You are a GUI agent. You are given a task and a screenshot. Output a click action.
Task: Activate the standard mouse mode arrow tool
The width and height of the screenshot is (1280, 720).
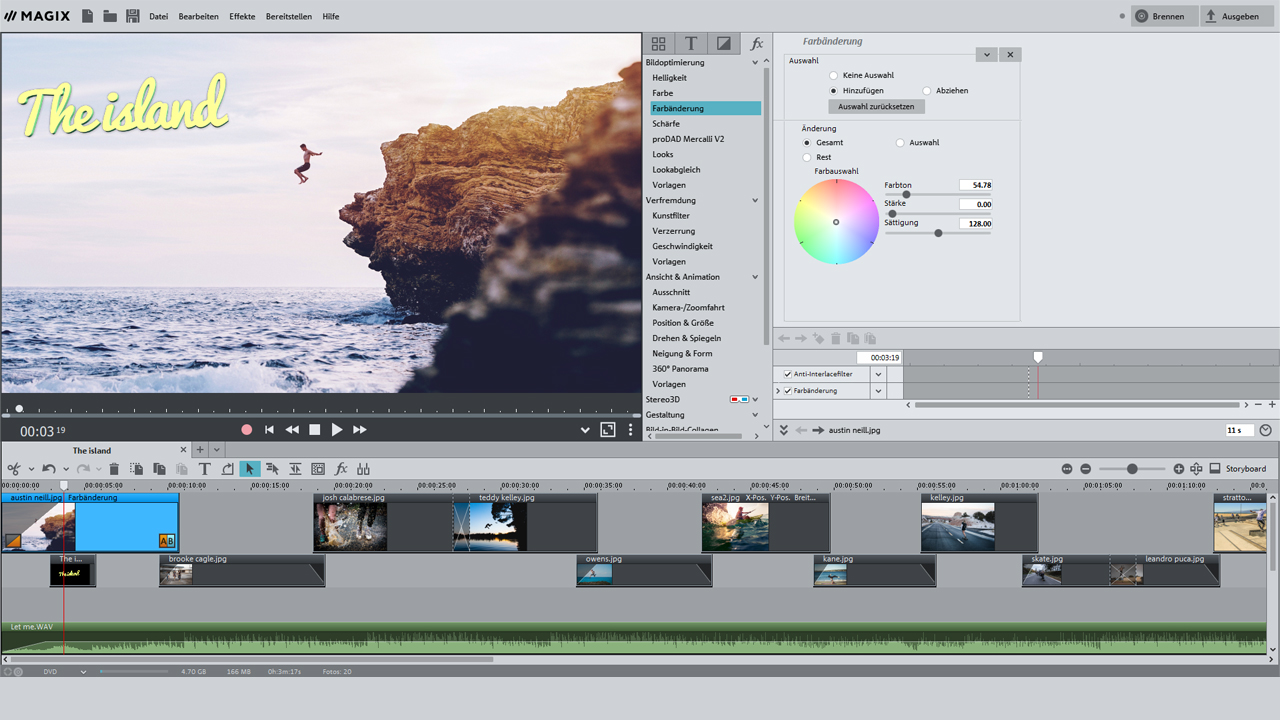coord(249,468)
